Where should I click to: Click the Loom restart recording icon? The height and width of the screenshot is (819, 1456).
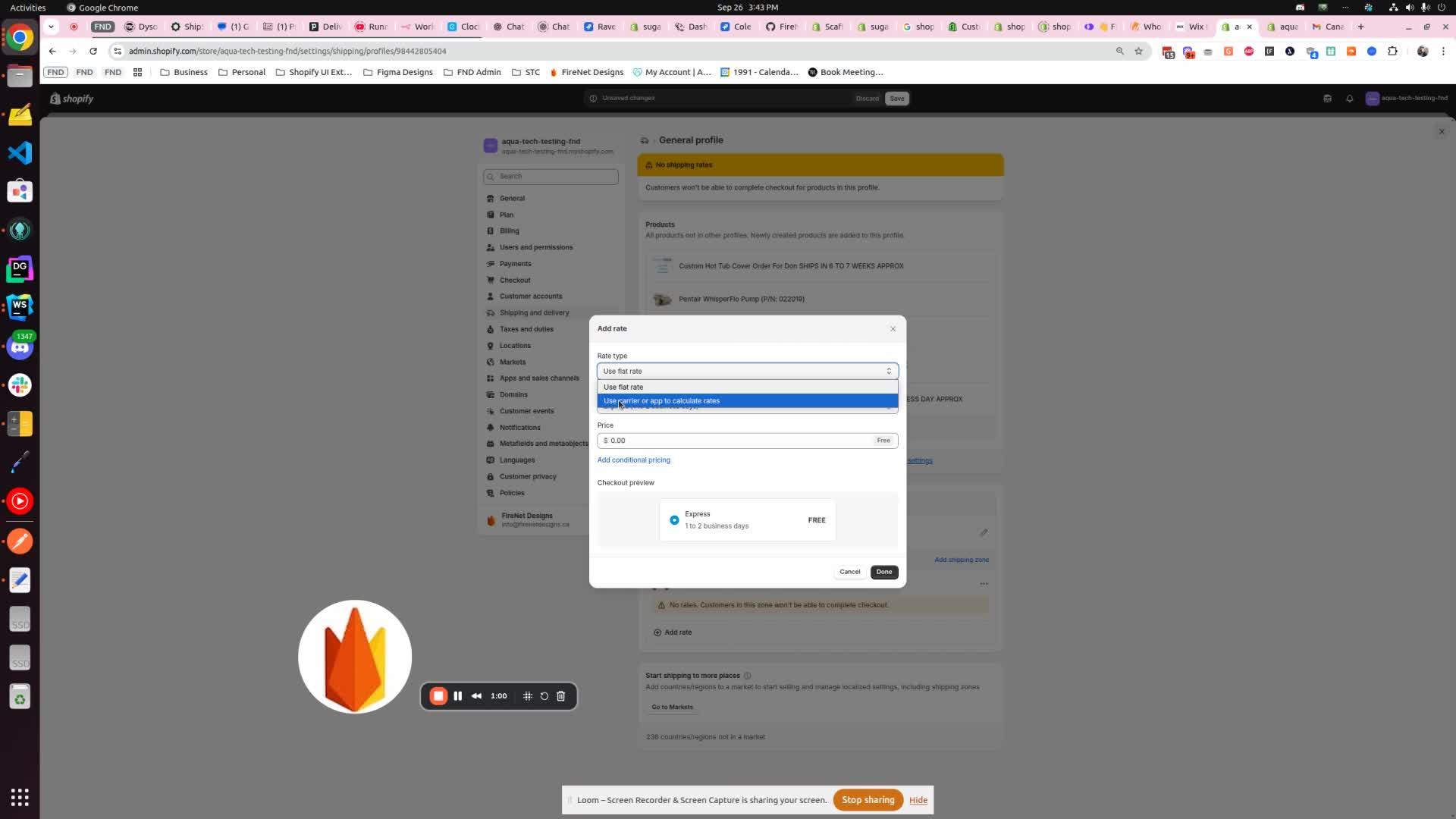click(x=544, y=696)
